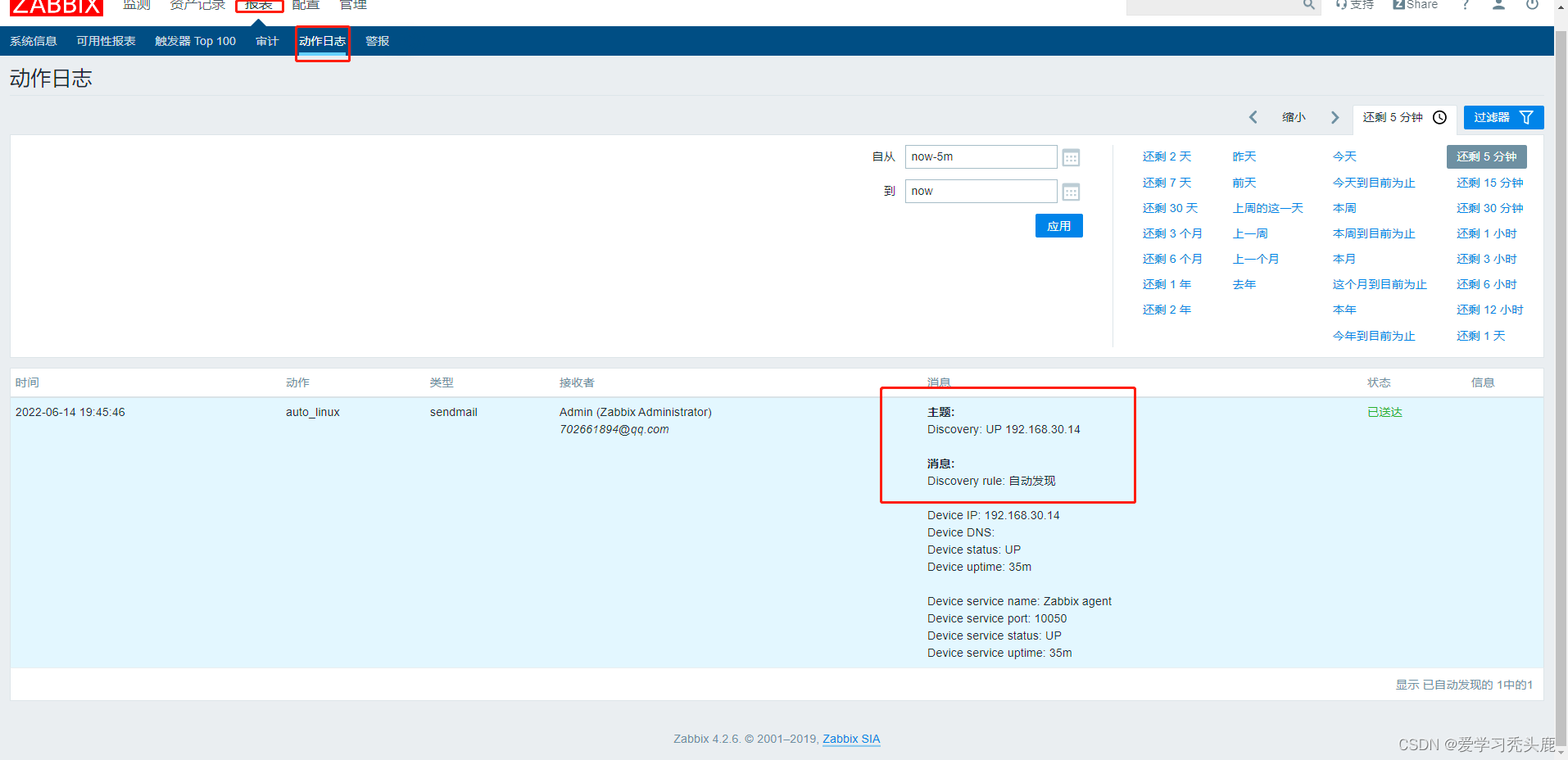Open the Configuration menu
1568x760 pixels.
[x=306, y=5]
